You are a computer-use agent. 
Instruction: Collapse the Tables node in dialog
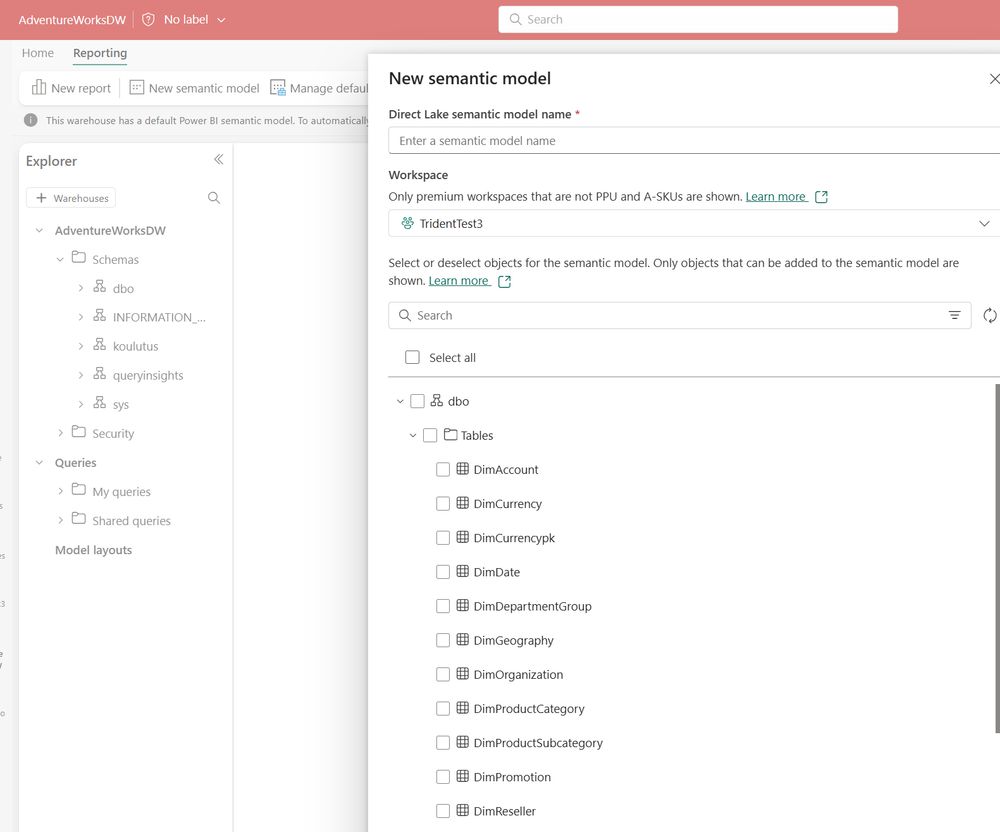(x=413, y=435)
